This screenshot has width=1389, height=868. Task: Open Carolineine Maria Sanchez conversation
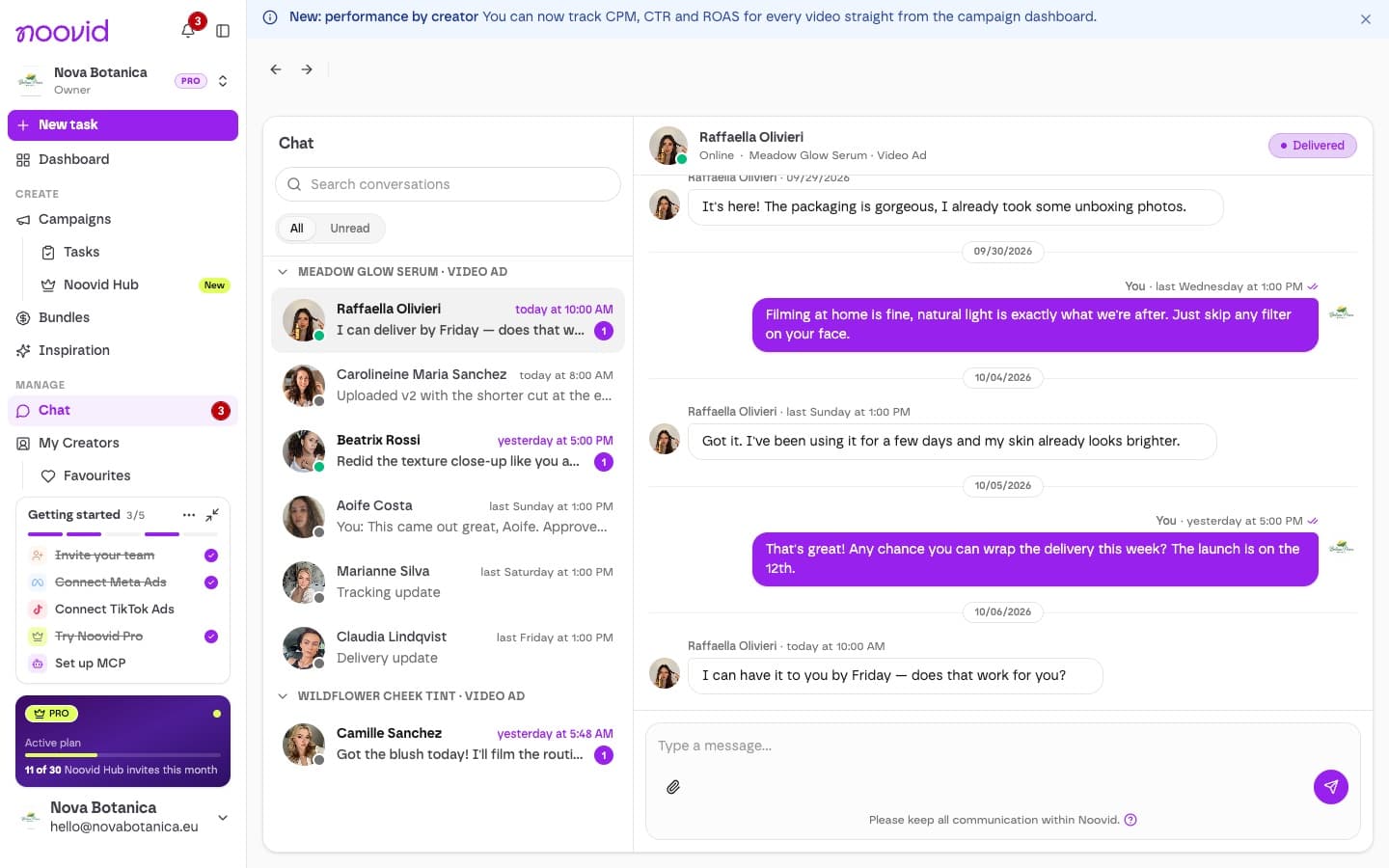pyautogui.click(x=448, y=386)
